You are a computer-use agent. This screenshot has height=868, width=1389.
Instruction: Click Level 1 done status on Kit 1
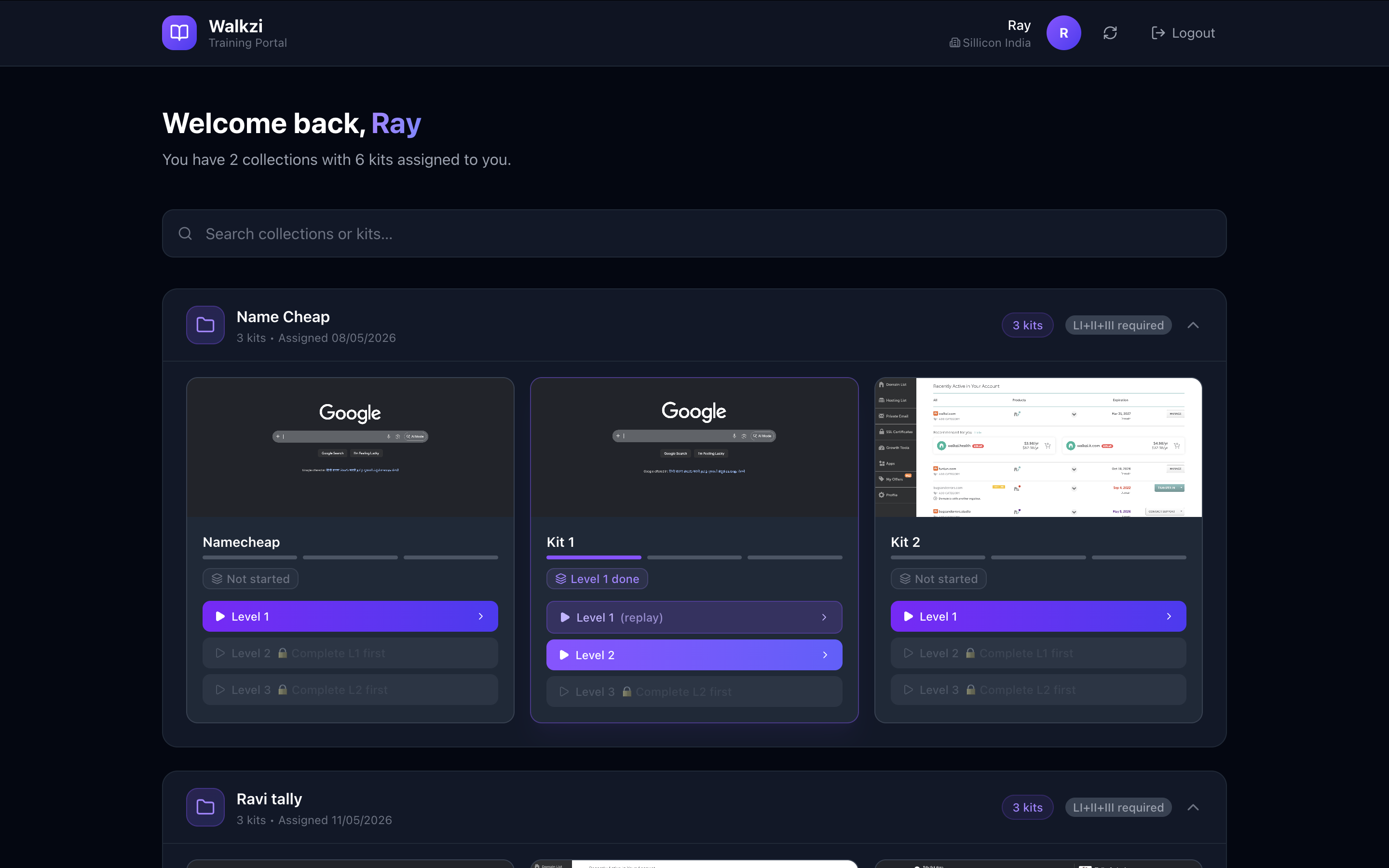[x=597, y=579]
